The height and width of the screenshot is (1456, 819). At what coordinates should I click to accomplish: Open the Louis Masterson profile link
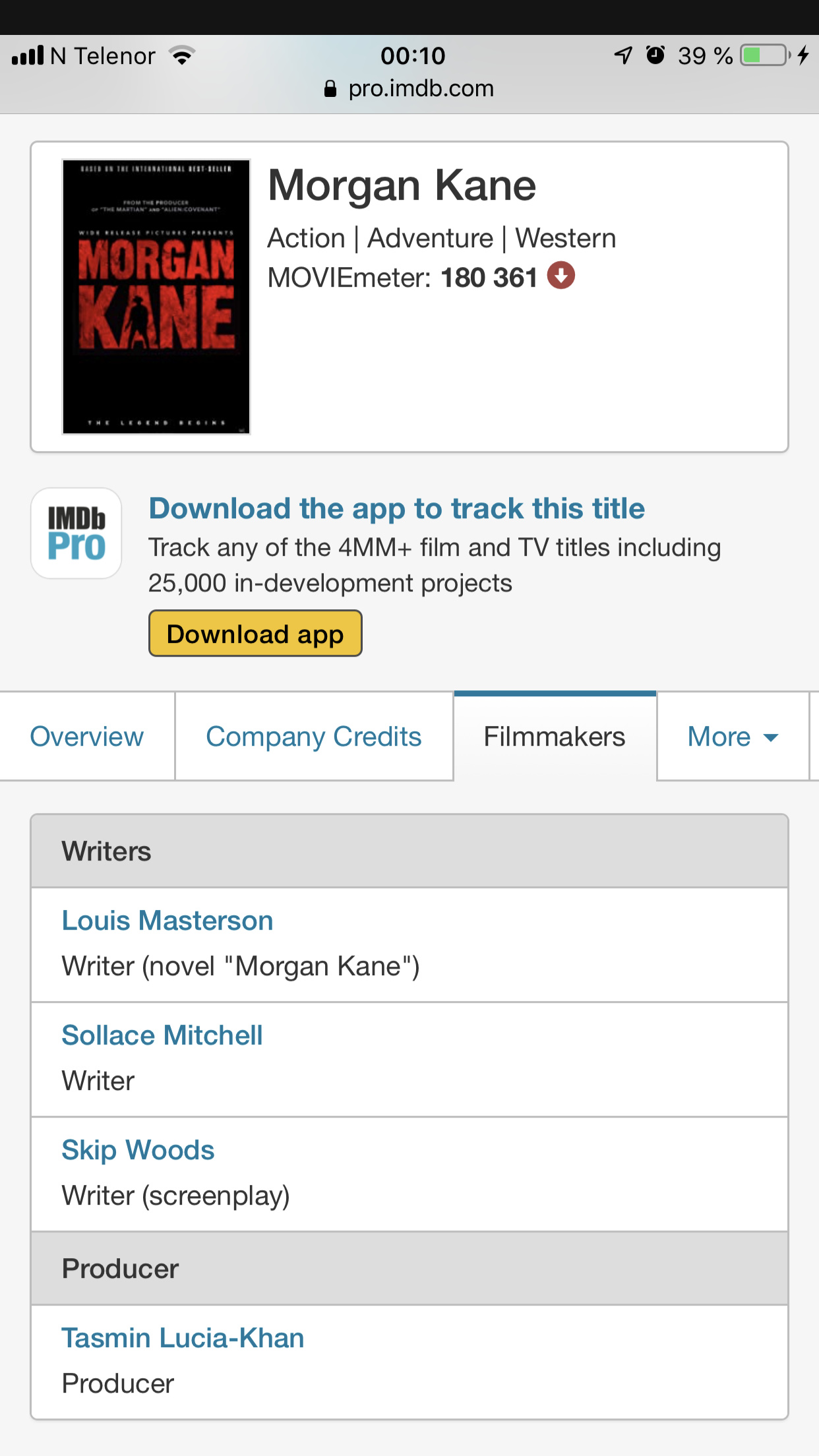[167, 921]
